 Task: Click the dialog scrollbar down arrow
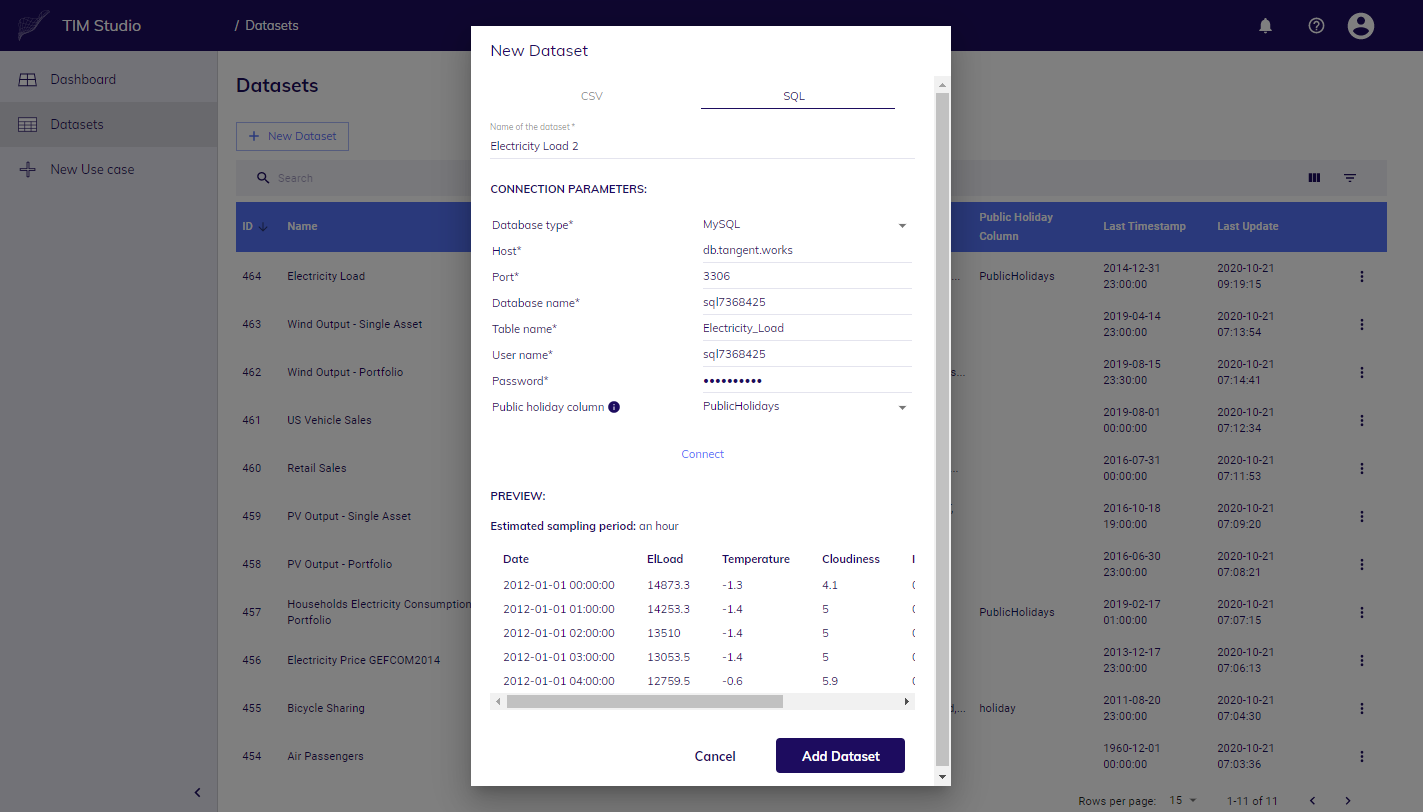942,776
